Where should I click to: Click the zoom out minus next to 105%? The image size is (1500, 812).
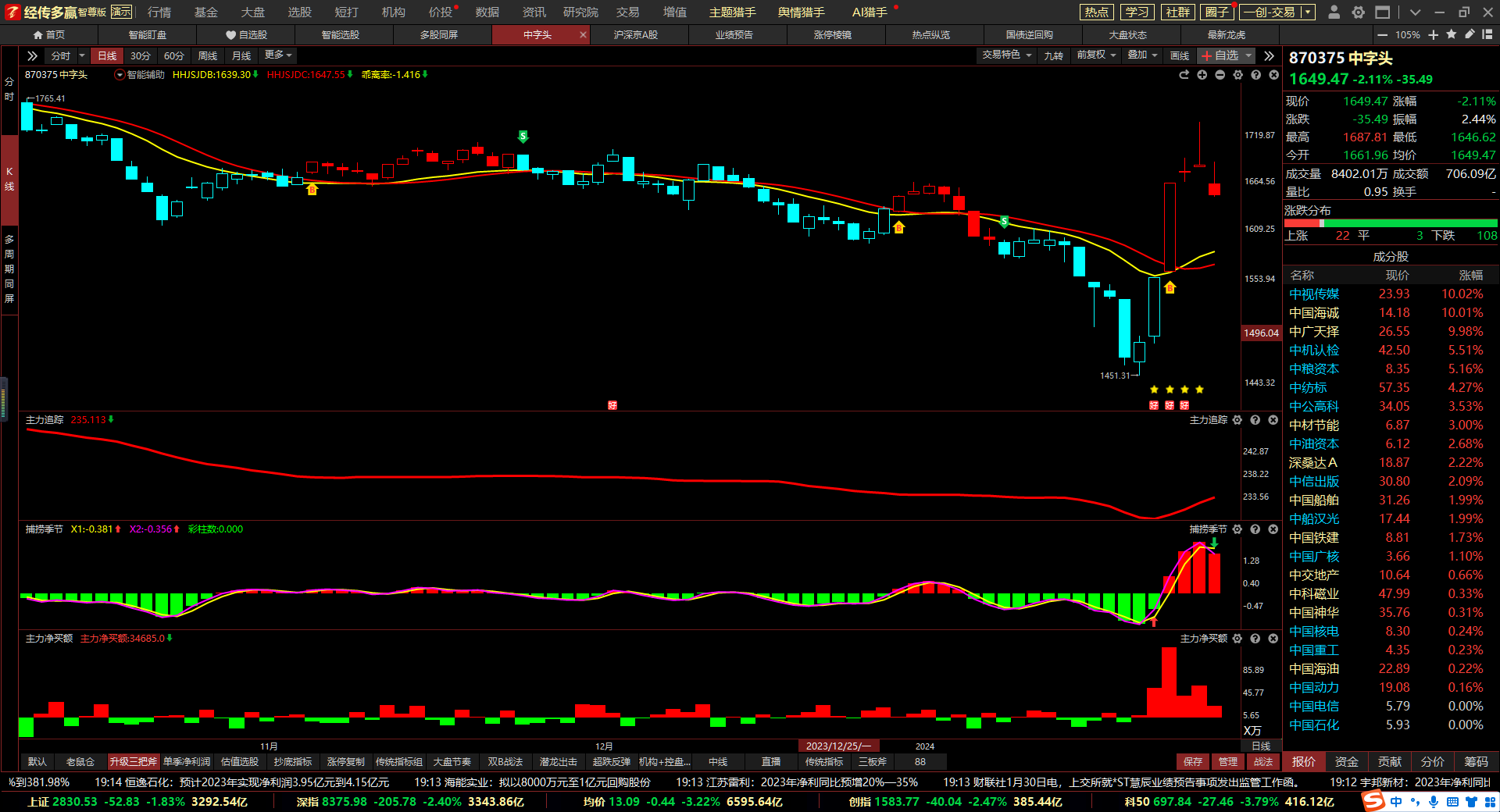click(1382, 35)
